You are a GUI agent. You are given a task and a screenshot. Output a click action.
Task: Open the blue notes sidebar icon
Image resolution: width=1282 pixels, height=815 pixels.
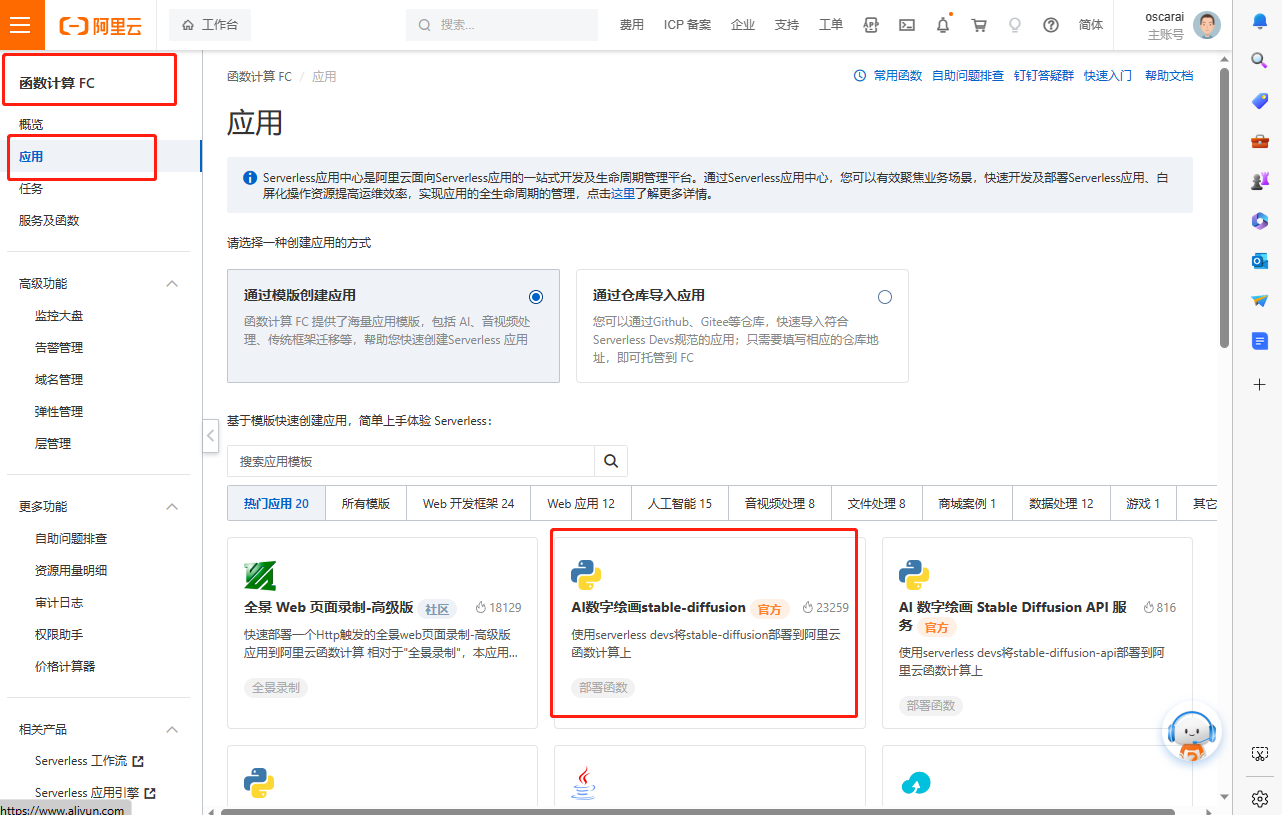1260,341
